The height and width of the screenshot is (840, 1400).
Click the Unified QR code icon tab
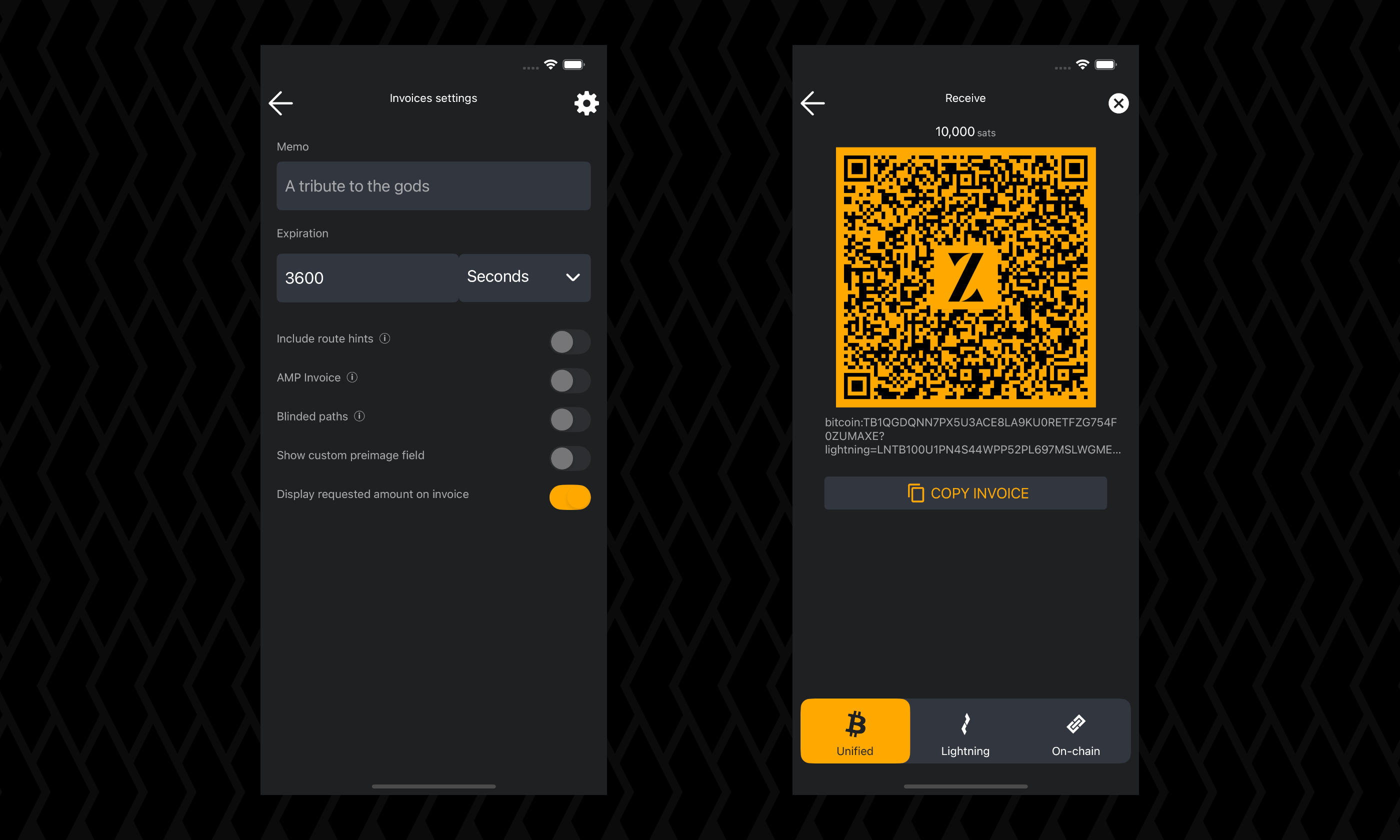(x=854, y=731)
